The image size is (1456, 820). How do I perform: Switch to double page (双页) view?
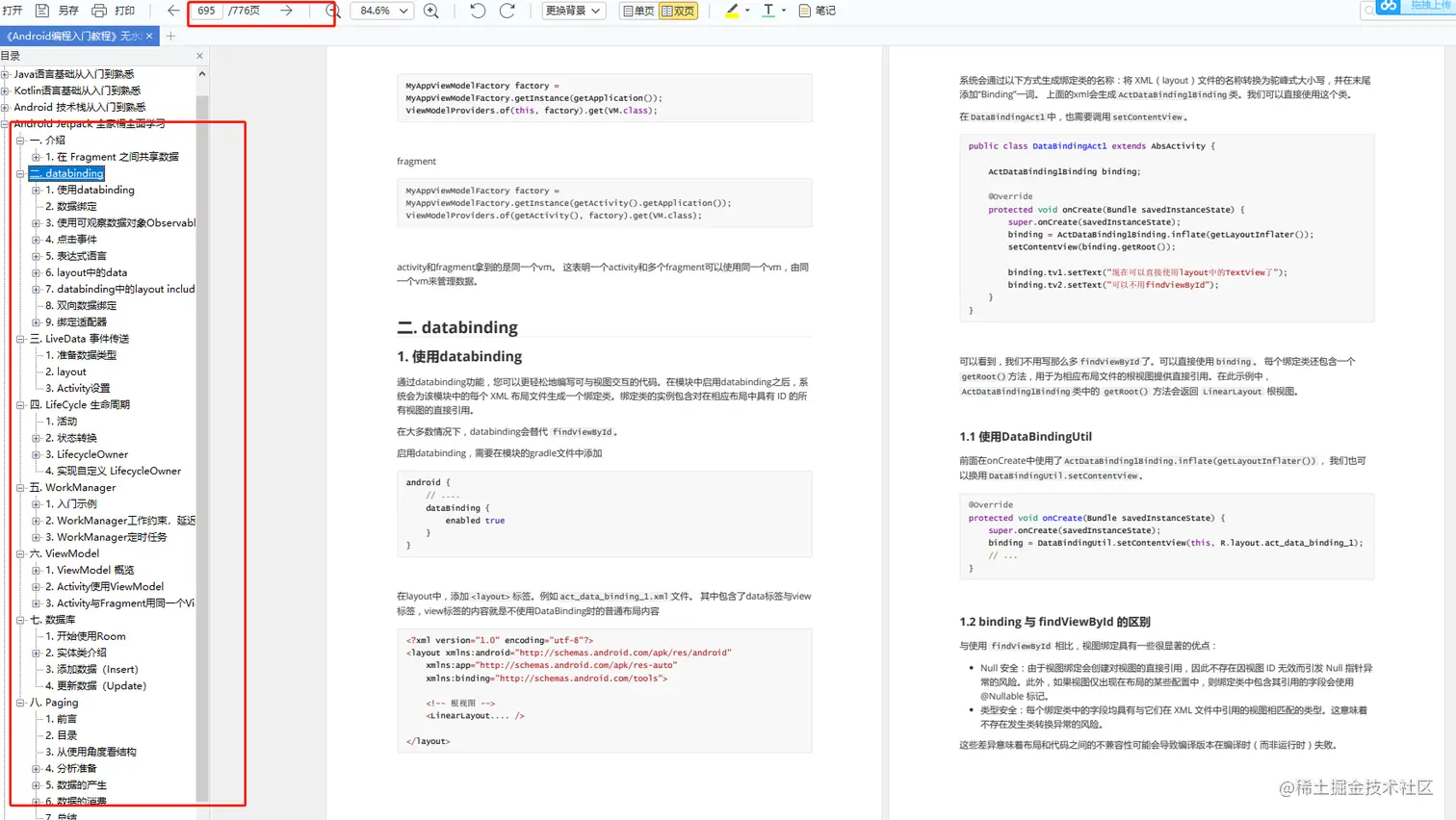(x=678, y=11)
